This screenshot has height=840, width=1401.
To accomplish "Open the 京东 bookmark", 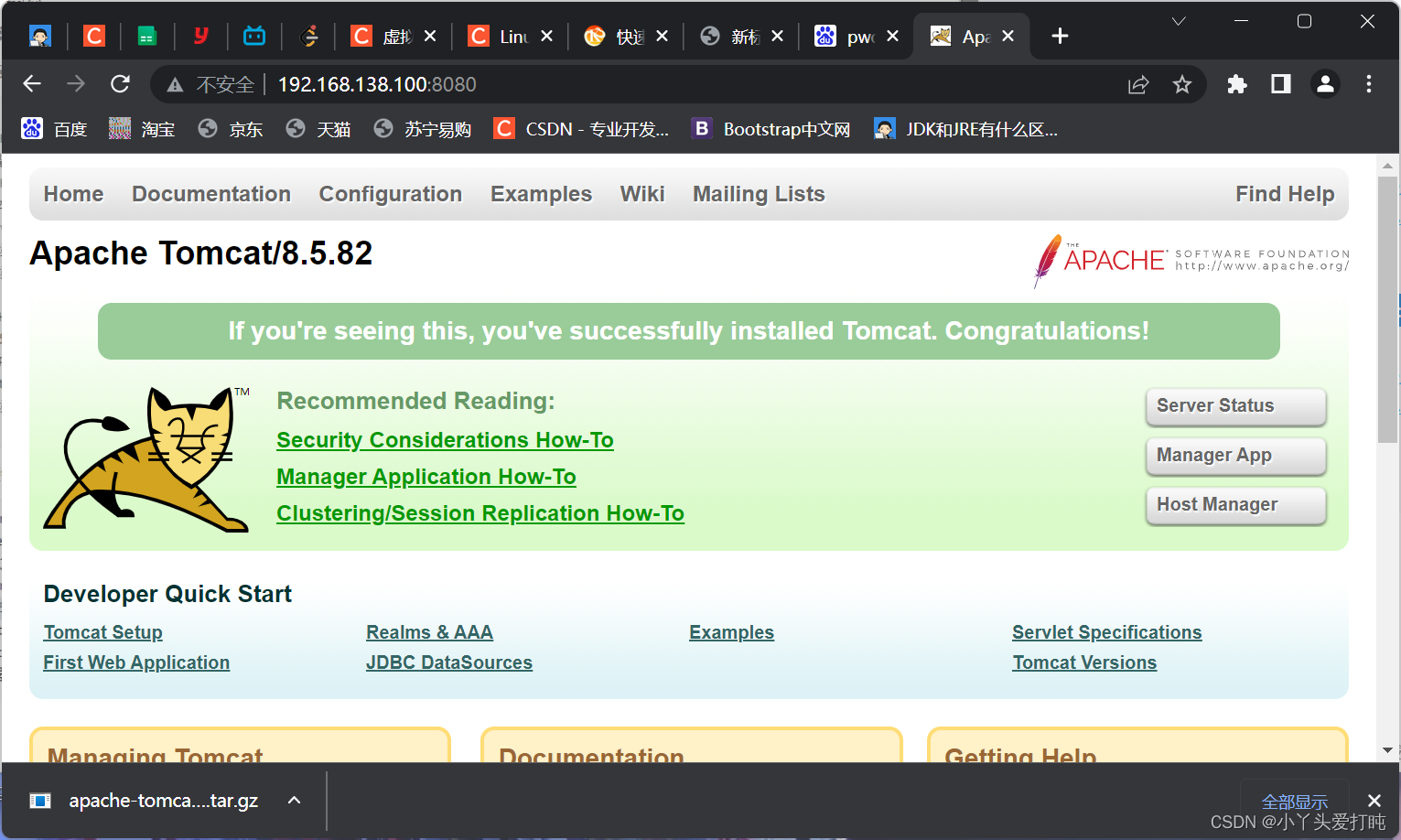I will [230, 129].
